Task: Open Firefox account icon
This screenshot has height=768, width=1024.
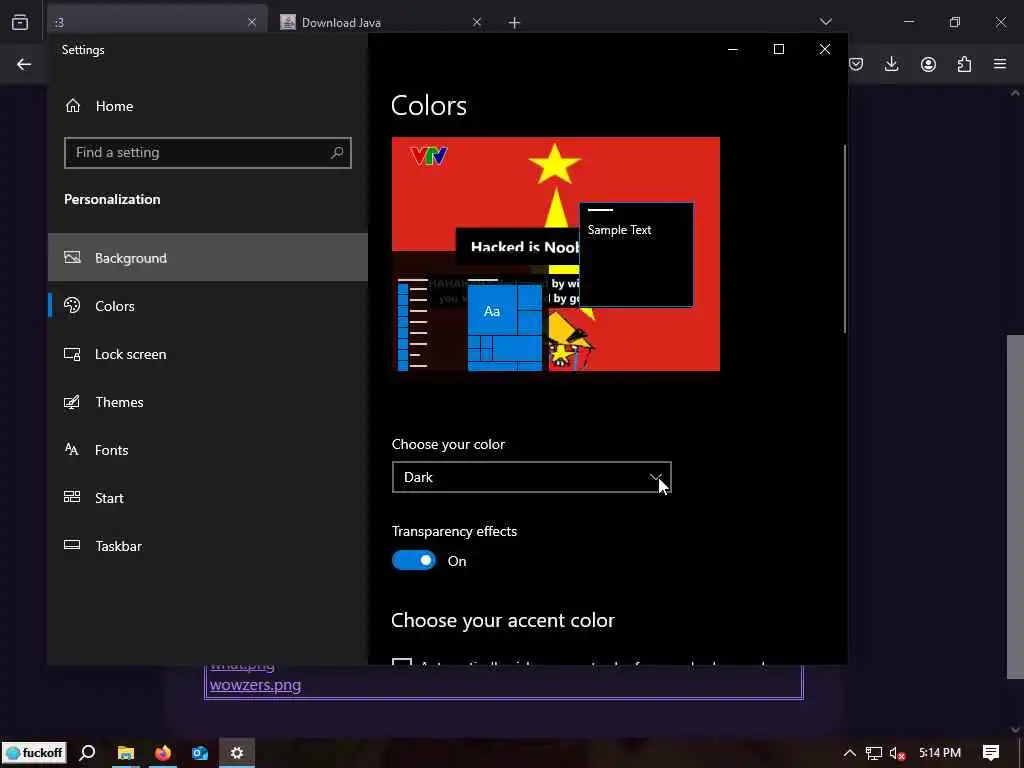Action: pyautogui.click(x=928, y=64)
